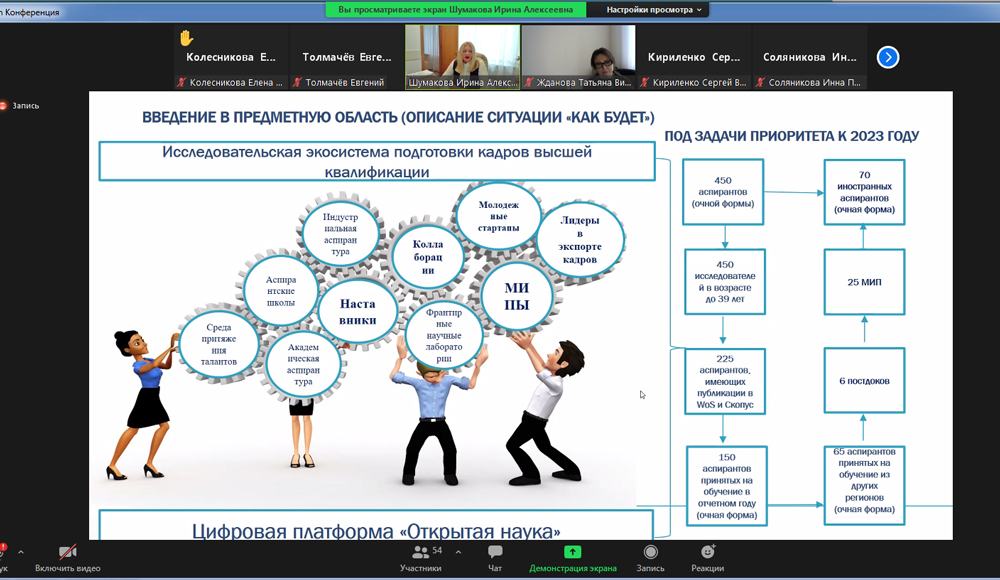Click the raised hand icon on Колесникова tile
Screen dimensions: 1000x580
186,38
